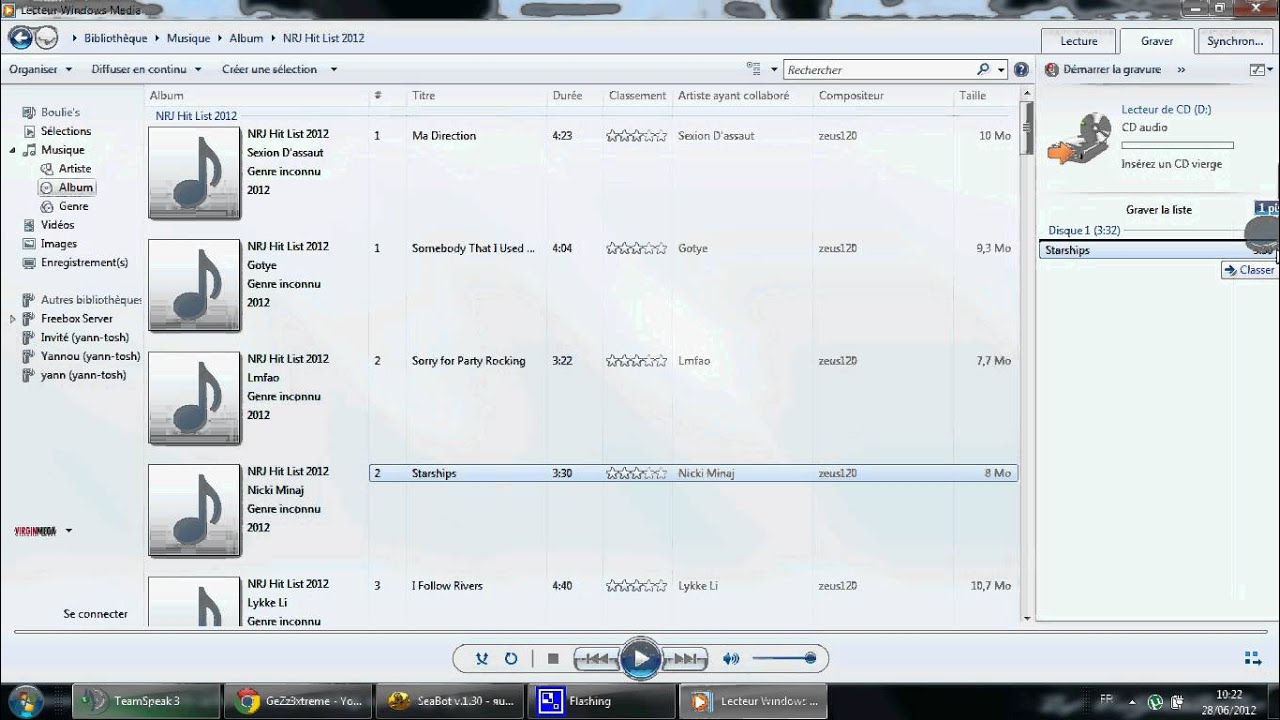1280x720 pixels.
Task: Click the search magnifier icon
Action: [983, 69]
